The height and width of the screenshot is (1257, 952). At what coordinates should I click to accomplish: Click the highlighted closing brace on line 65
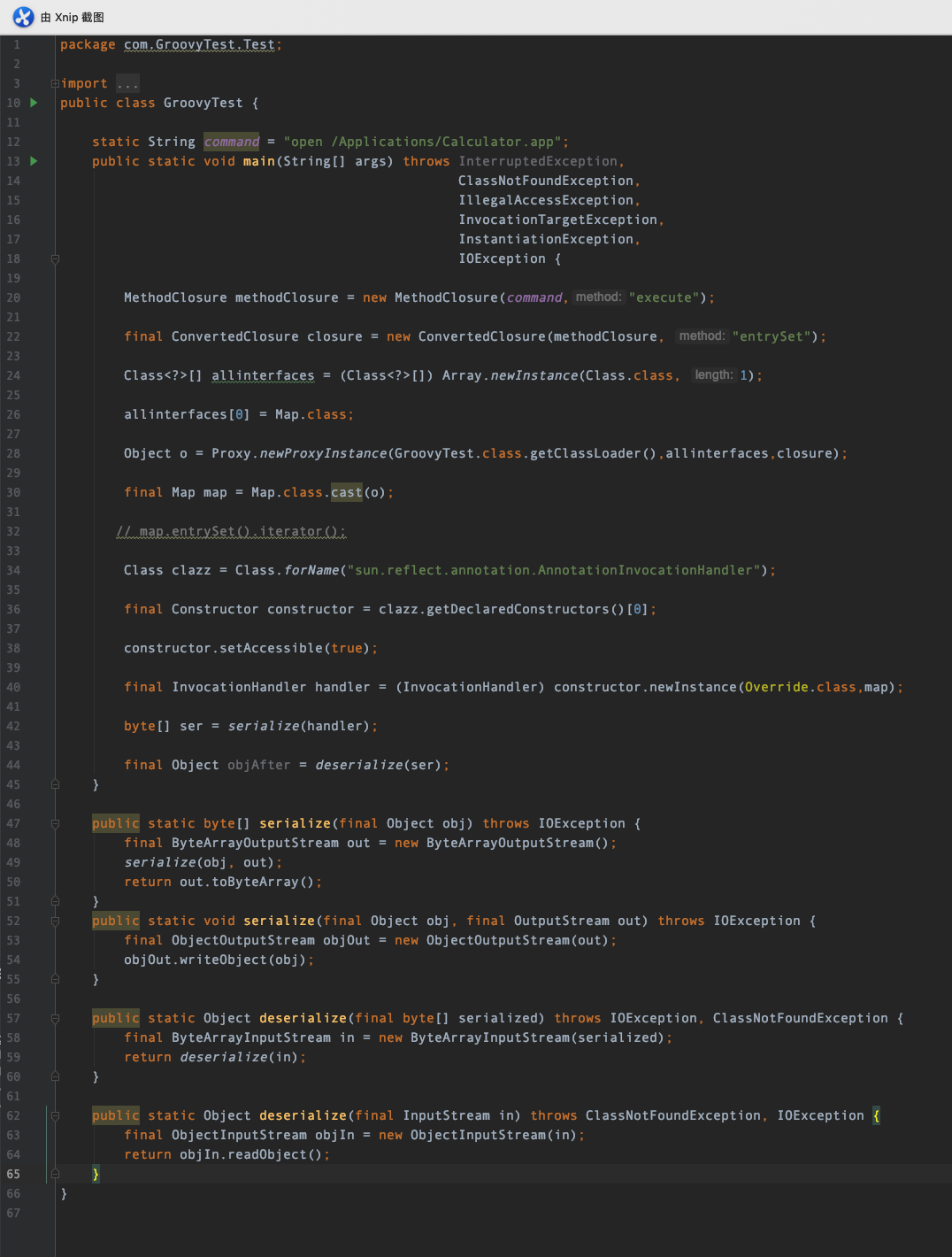pyautogui.click(x=96, y=1174)
